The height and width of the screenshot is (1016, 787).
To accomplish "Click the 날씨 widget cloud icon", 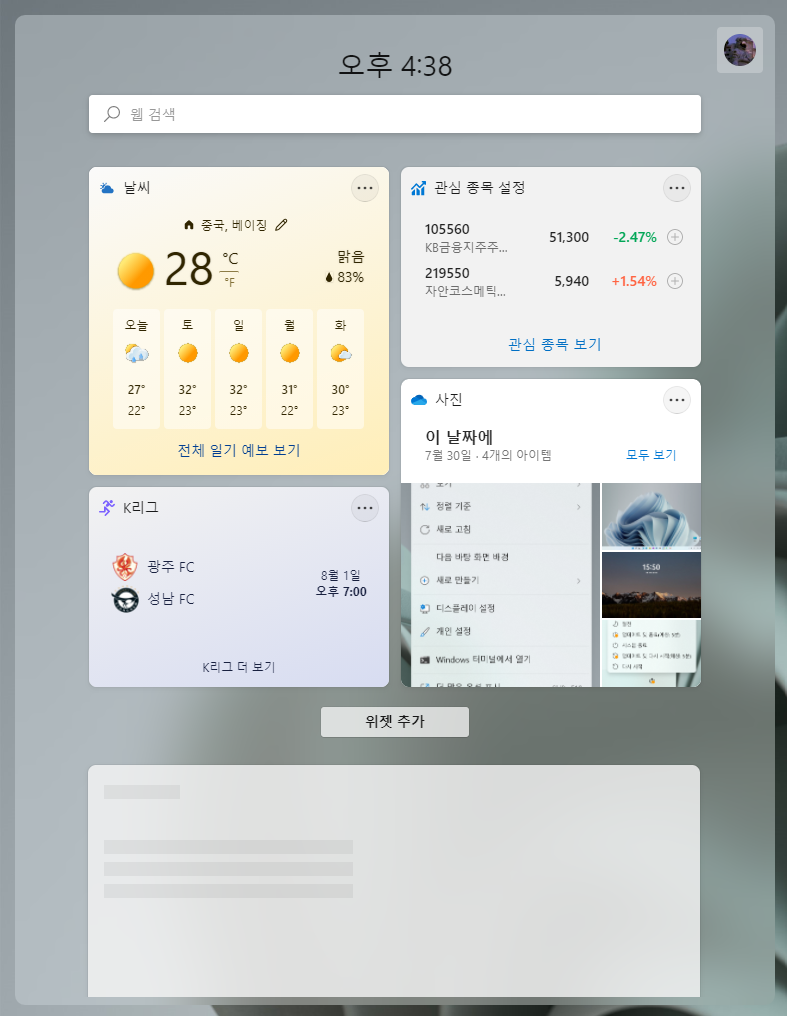I will click(107, 188).
